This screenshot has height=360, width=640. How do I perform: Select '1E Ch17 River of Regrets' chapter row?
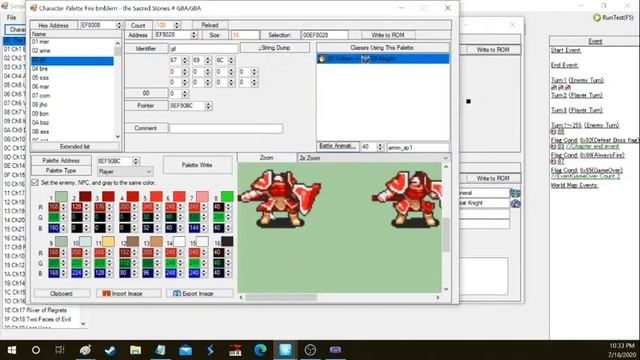(x=36, y=310)
